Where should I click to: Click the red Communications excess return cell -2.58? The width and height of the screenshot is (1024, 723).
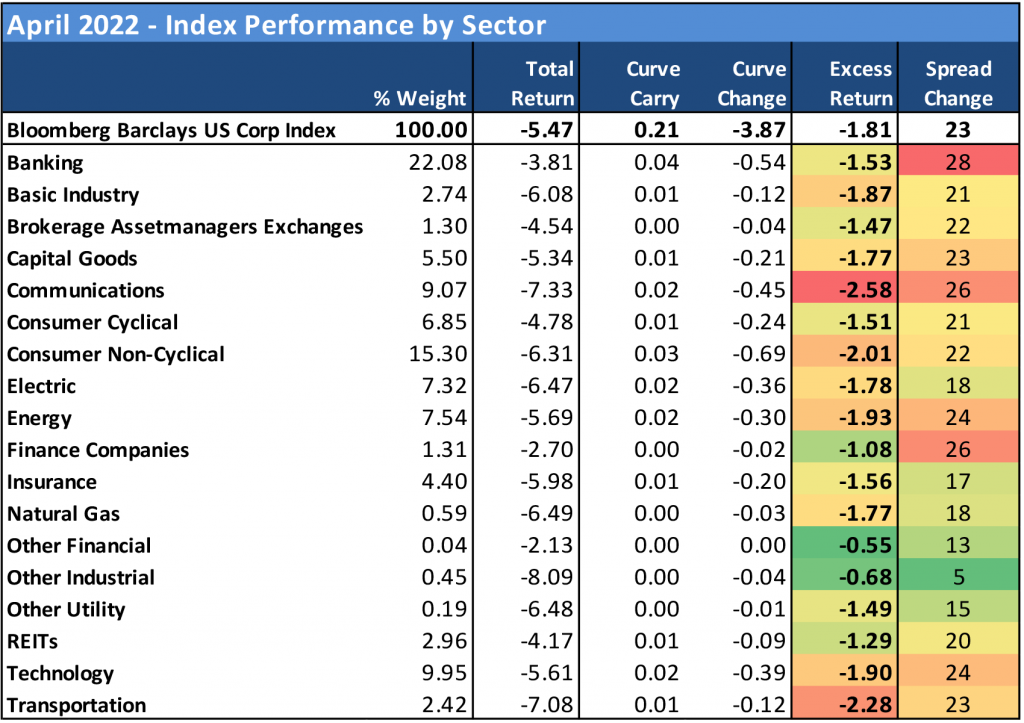click(x=859, y=290)
